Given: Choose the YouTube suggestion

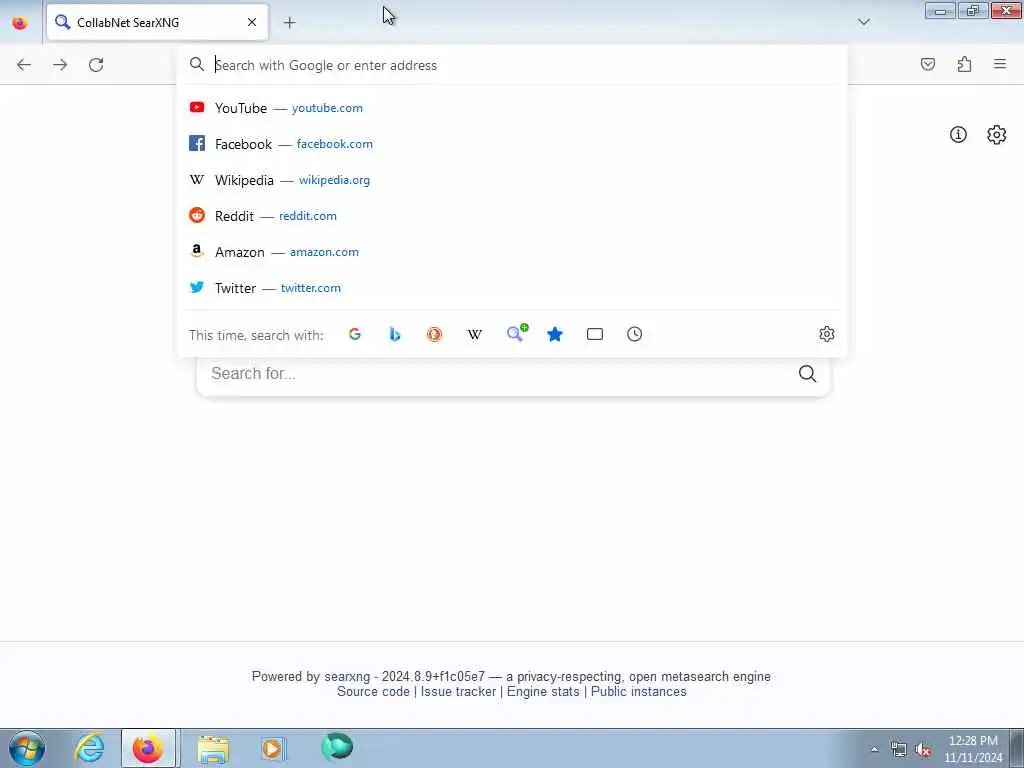Looking at the screenshot, I should coord(512,108).
